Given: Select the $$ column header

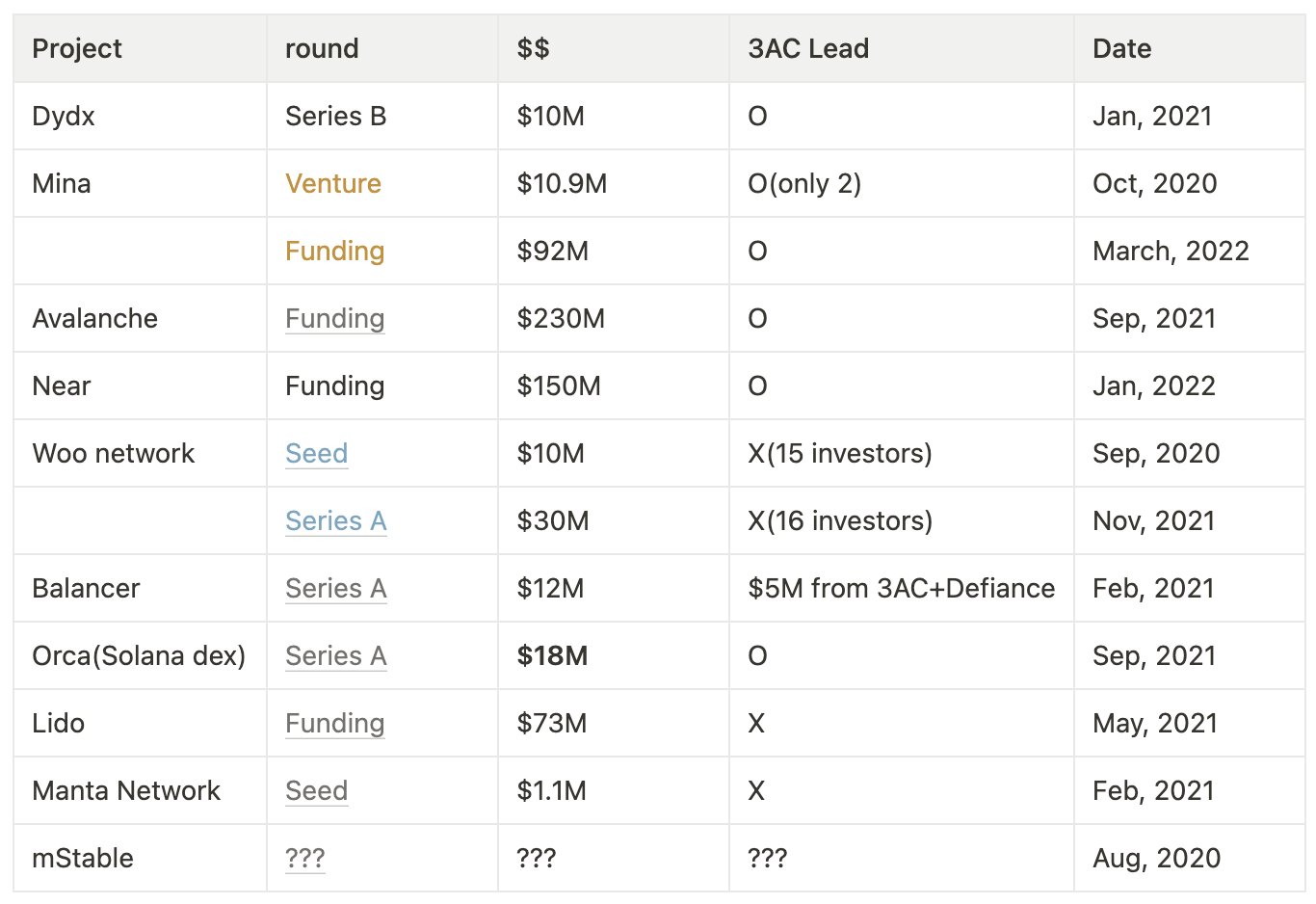Looking at the screenshot, I should [x=614, y=48].
